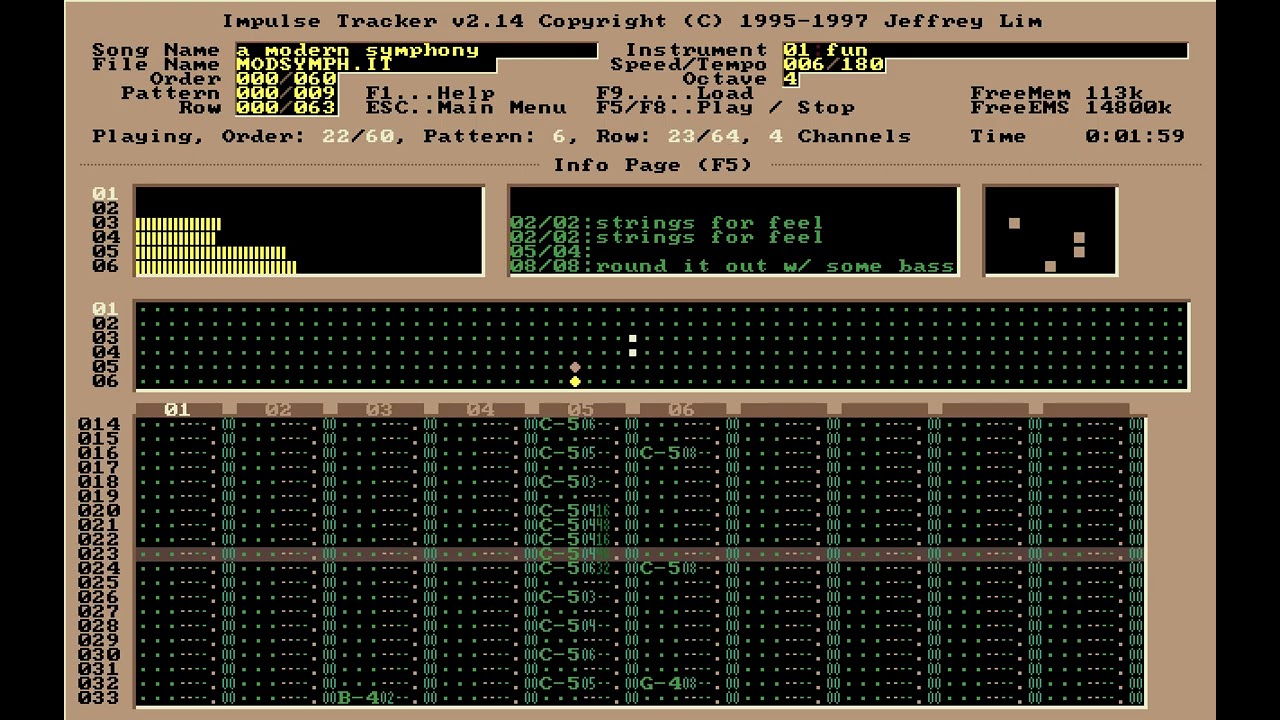The width and height of the screenshot is (1280, 720).
Task: Click the channel 05 C-5 note in row 028
Action: pyautogui.click(x=560, y=626)
